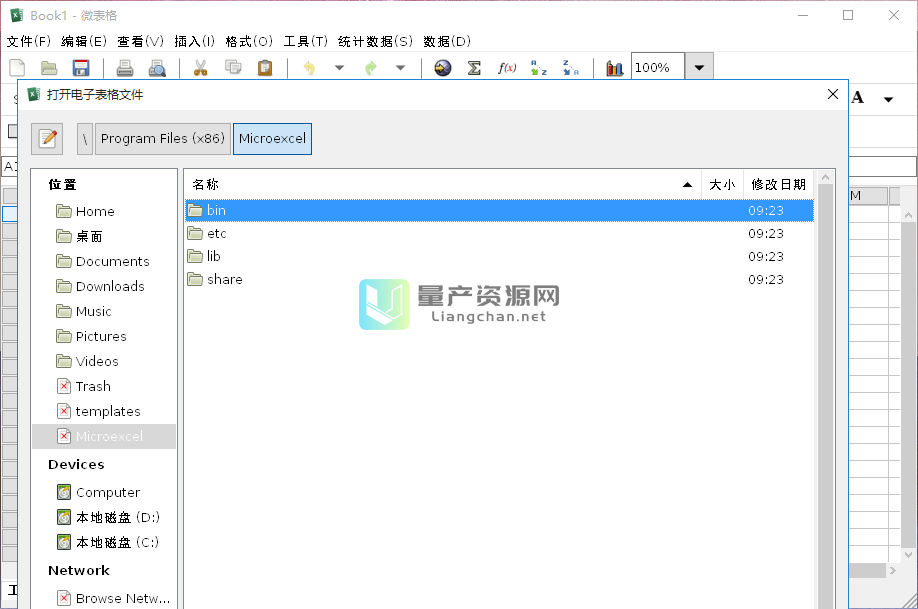Sort files by 大小 column header
918x609 pixels.
point(722,184)
